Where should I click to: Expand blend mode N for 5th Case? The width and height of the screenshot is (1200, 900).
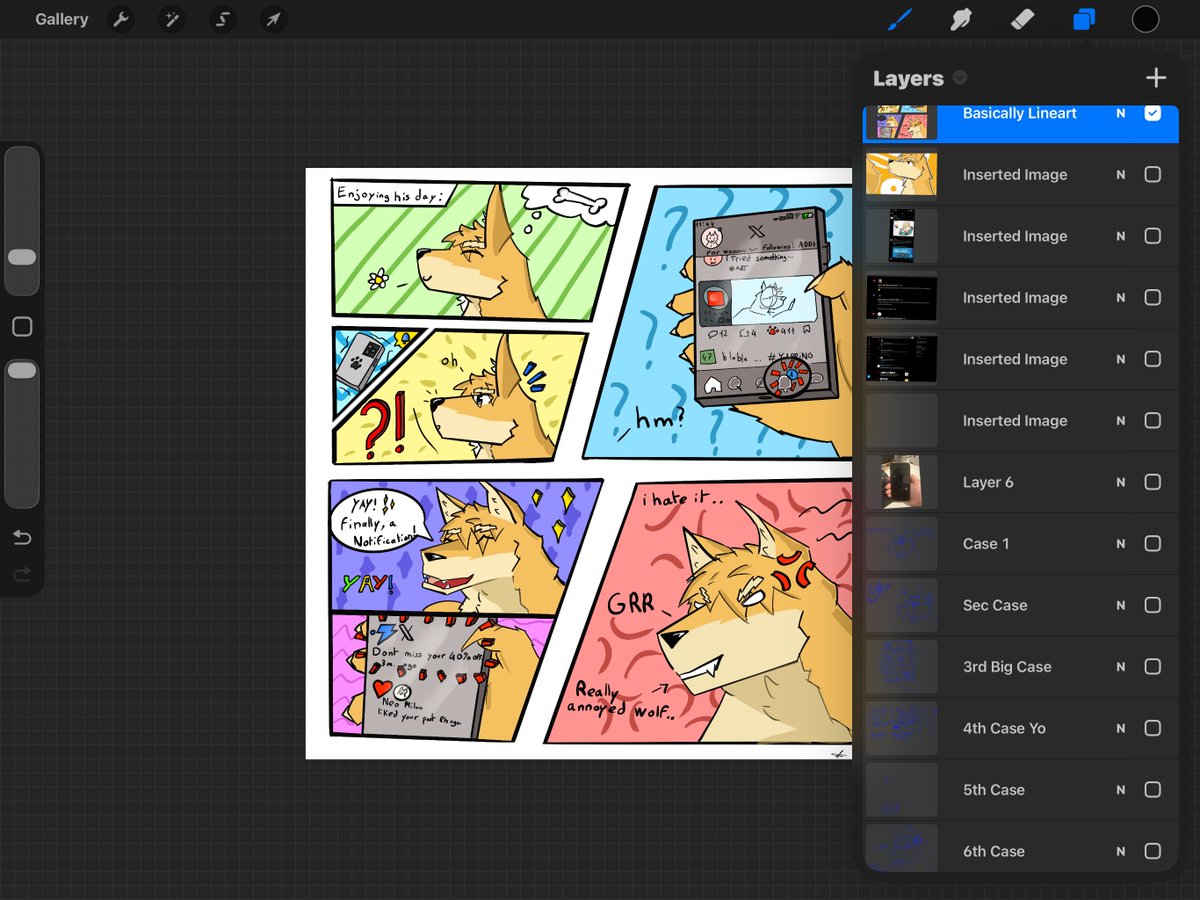(1121, 790)
